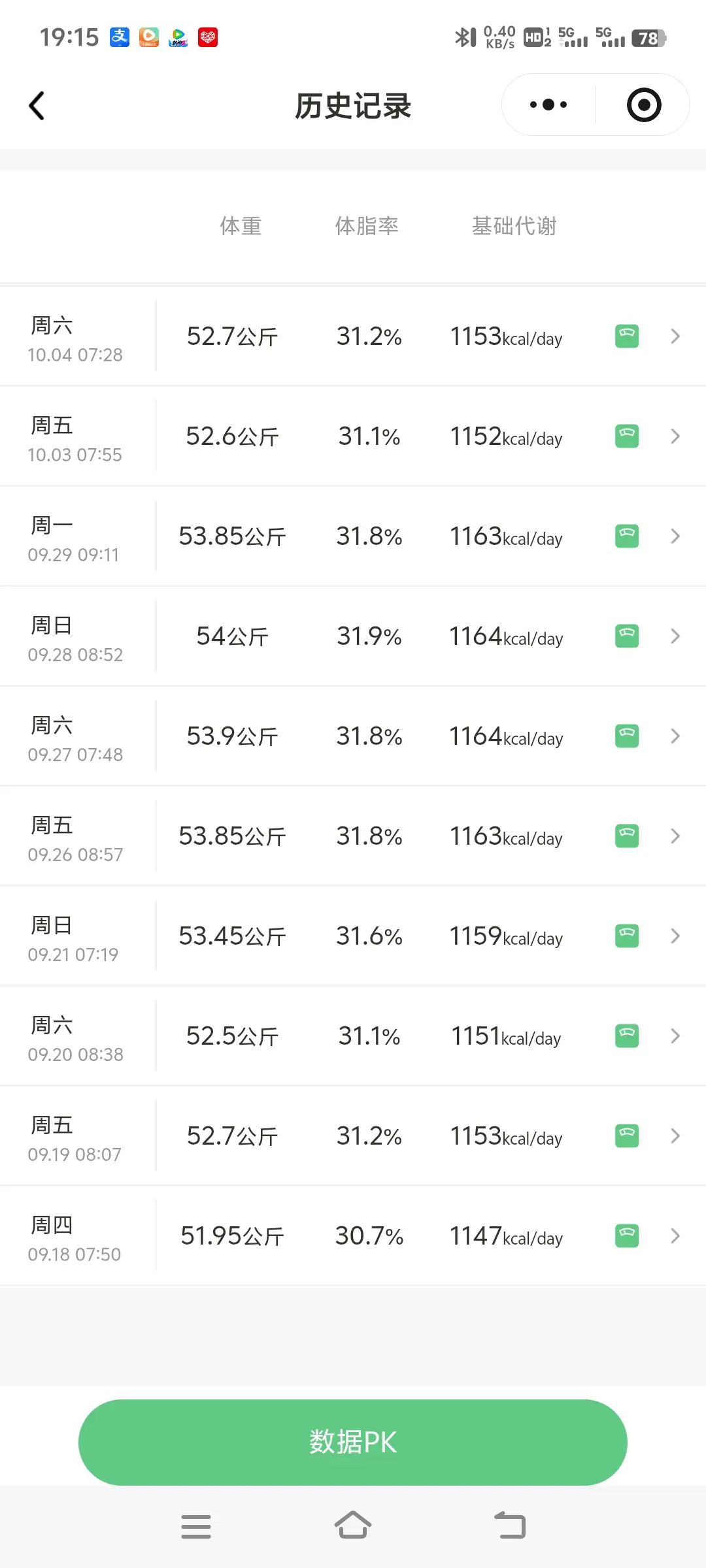
Task: Tap green scale icon on 09.21 record
Action: [x=627, y=936]
